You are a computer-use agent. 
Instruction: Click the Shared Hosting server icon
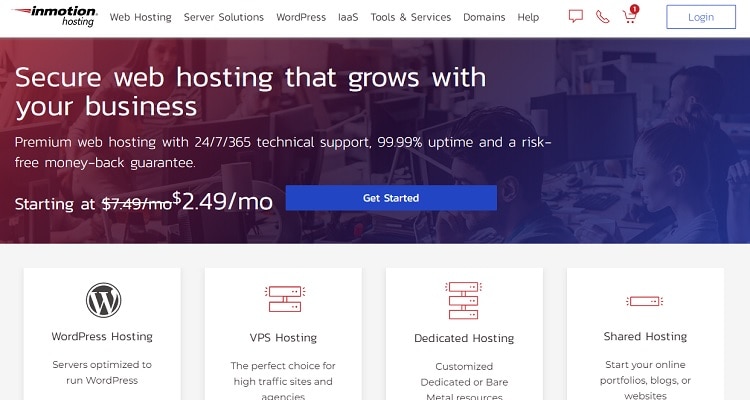(x=645, y=301)
